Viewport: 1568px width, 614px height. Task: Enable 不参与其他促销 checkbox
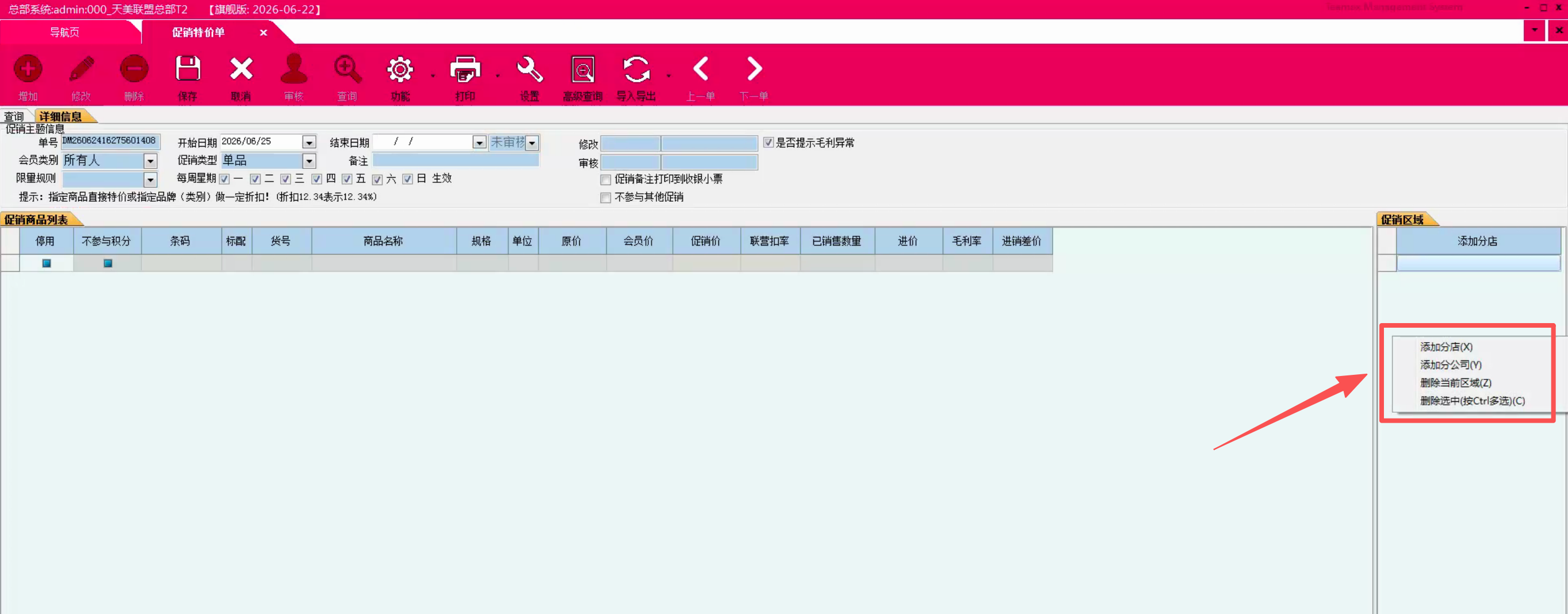click(x=606, y=198)
